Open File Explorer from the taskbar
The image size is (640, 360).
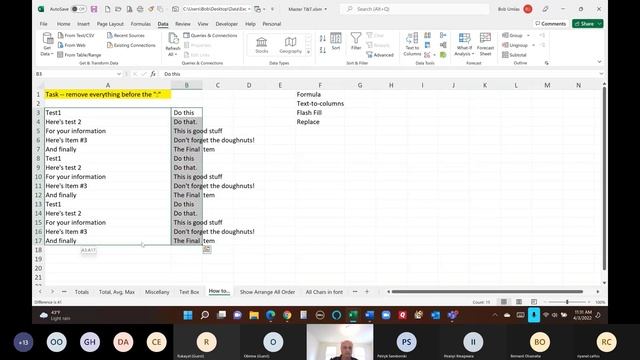254,315
